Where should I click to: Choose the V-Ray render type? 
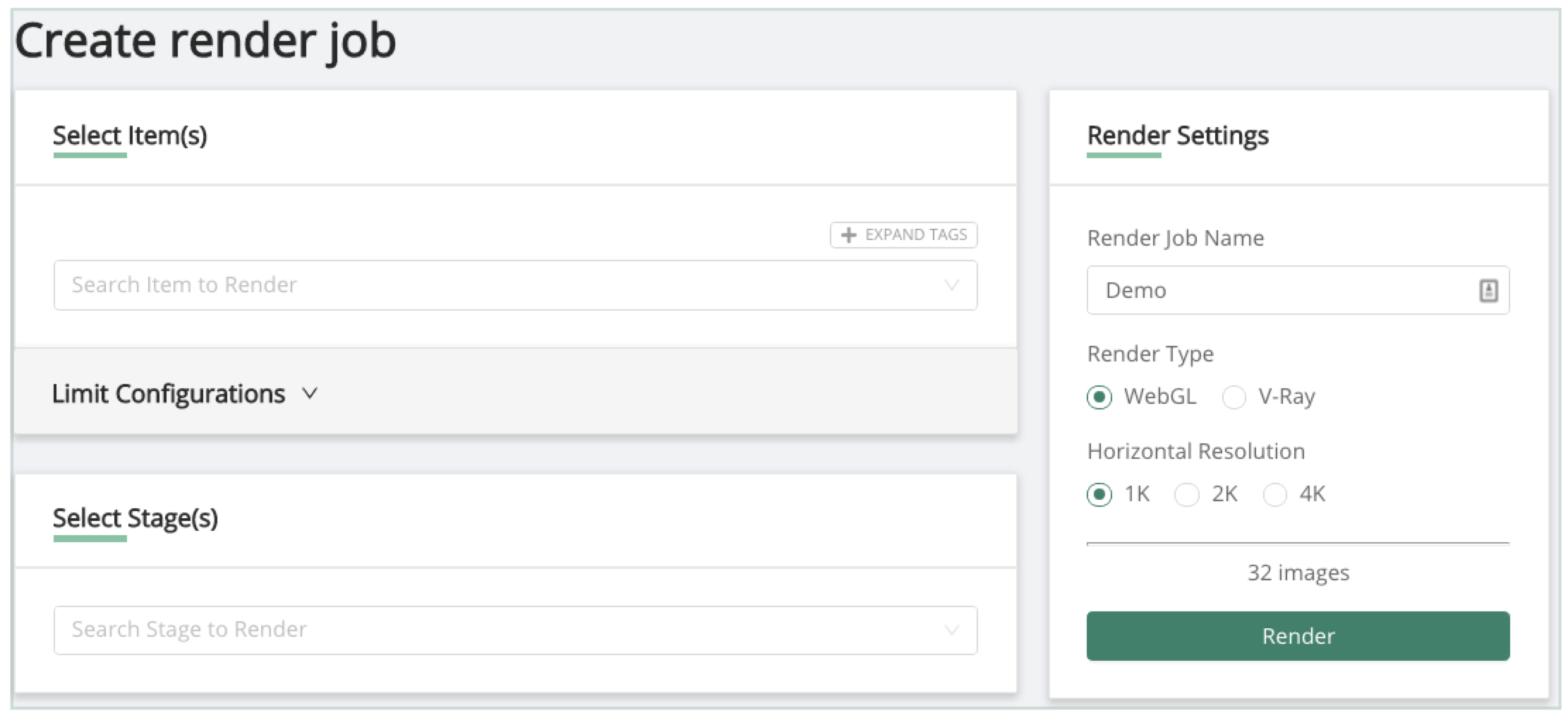pos(1234,397)
